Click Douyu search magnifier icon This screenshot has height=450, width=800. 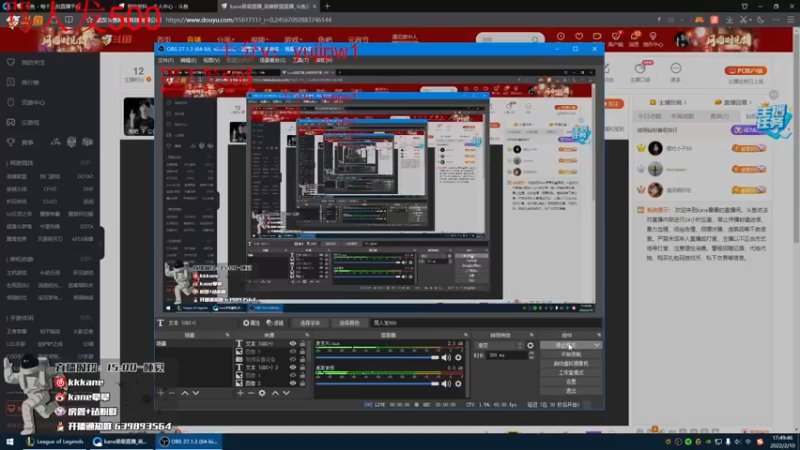click(x=535, y=39)
